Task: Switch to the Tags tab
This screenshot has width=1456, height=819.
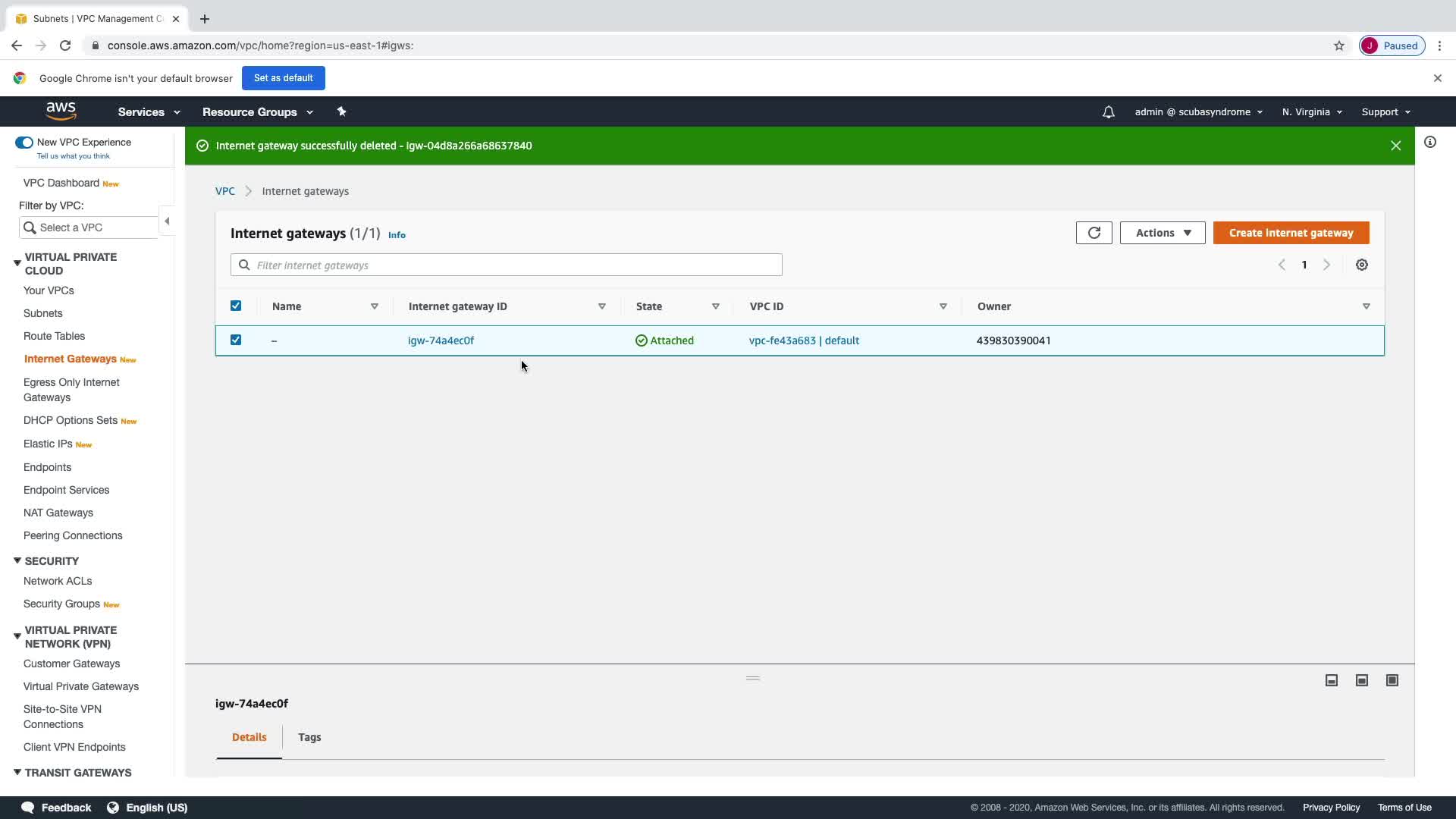Action: 309,737
